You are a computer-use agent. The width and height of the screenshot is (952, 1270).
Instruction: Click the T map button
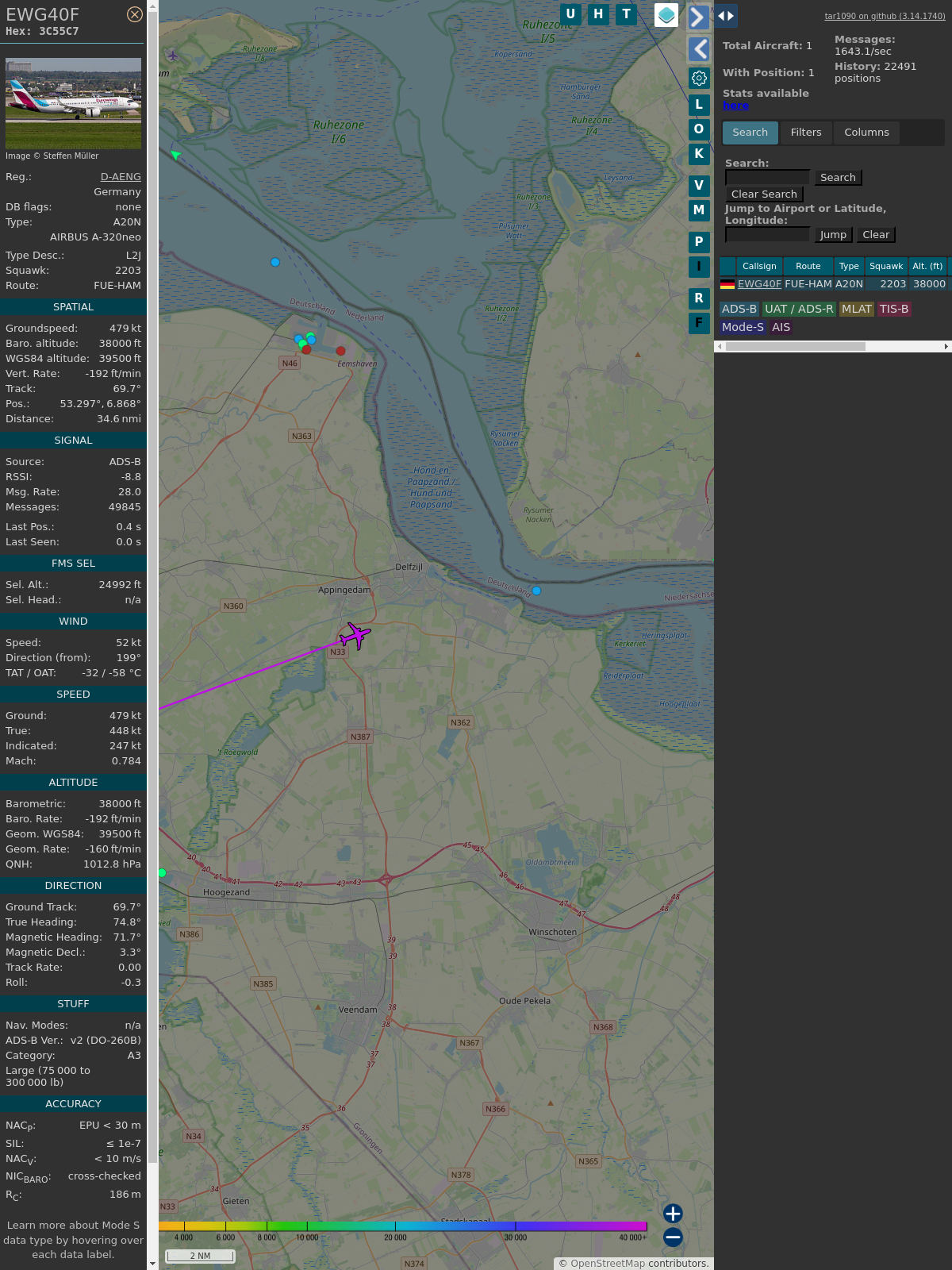pyautogui.click(x=627, y=14)
